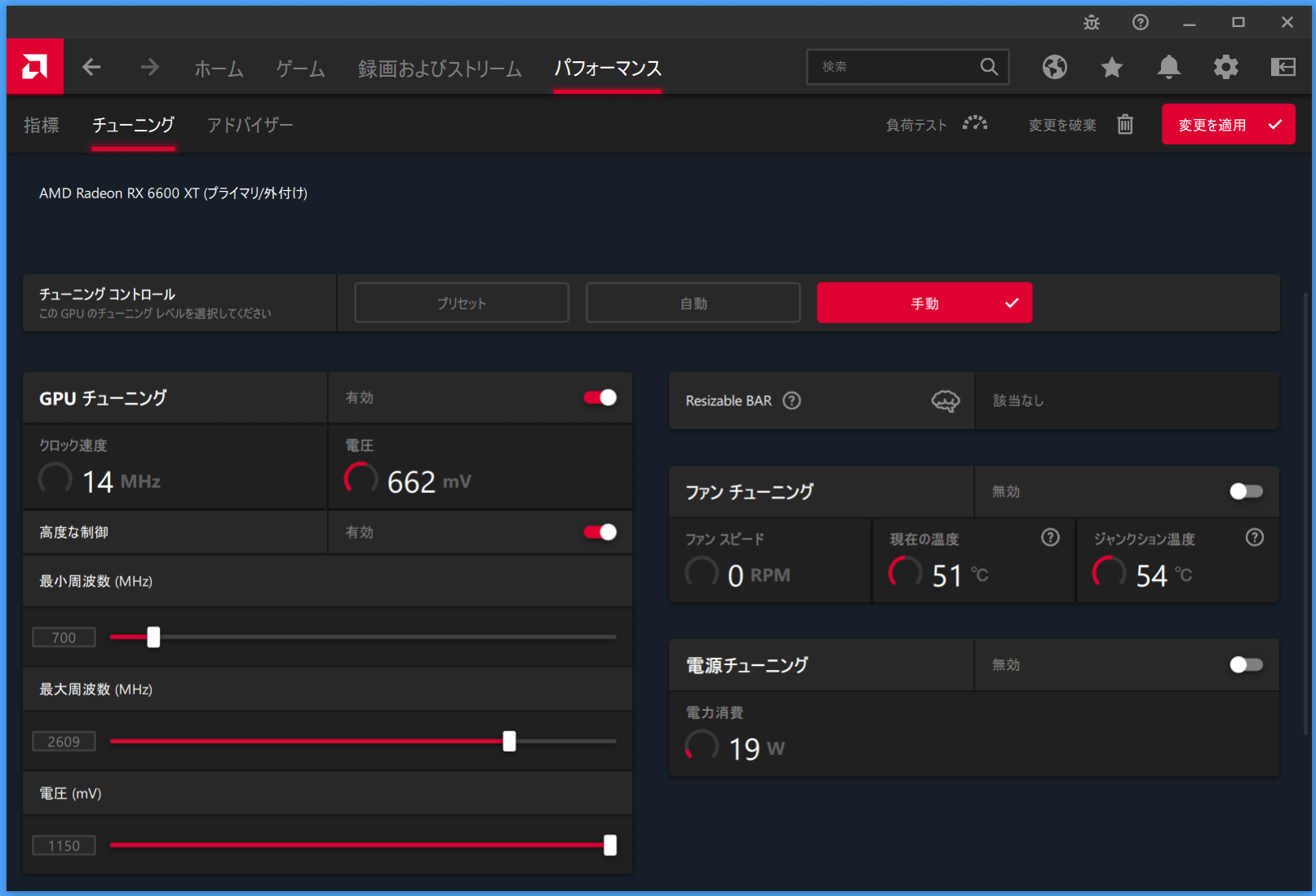
Task: Click 変更を破棄 text
Action: [x=1062, y=125]
